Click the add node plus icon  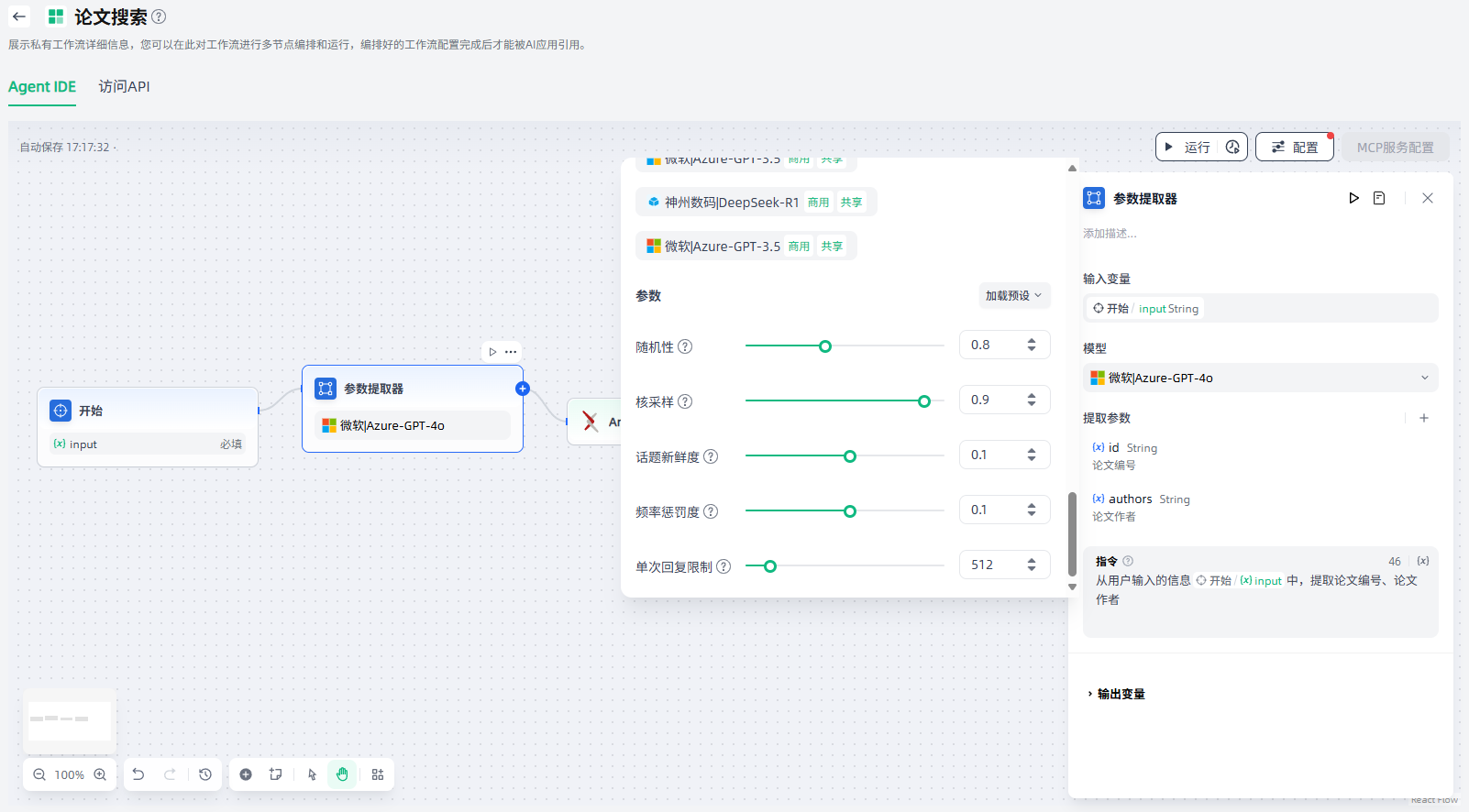coord(246,774)
